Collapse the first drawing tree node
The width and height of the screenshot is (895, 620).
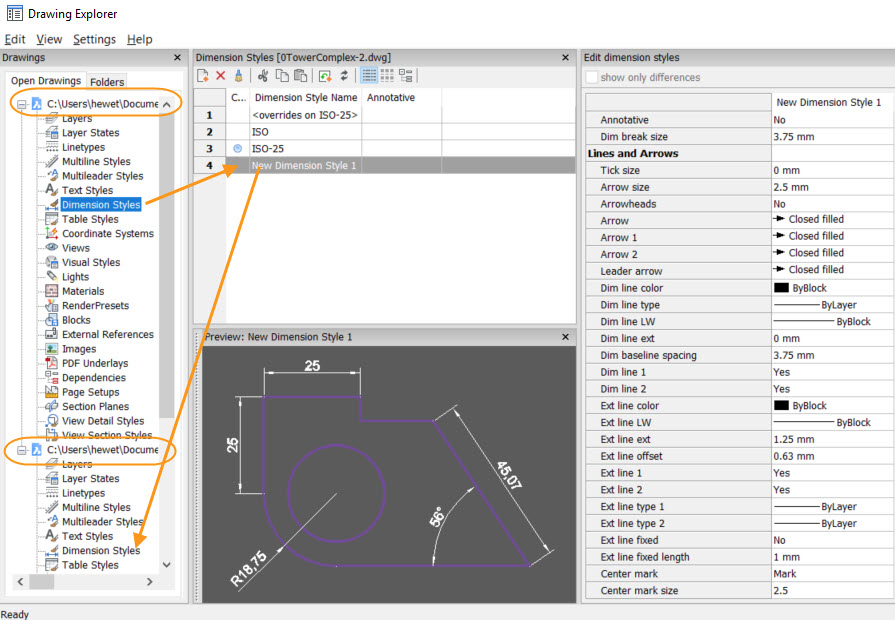tap(22, 104)
